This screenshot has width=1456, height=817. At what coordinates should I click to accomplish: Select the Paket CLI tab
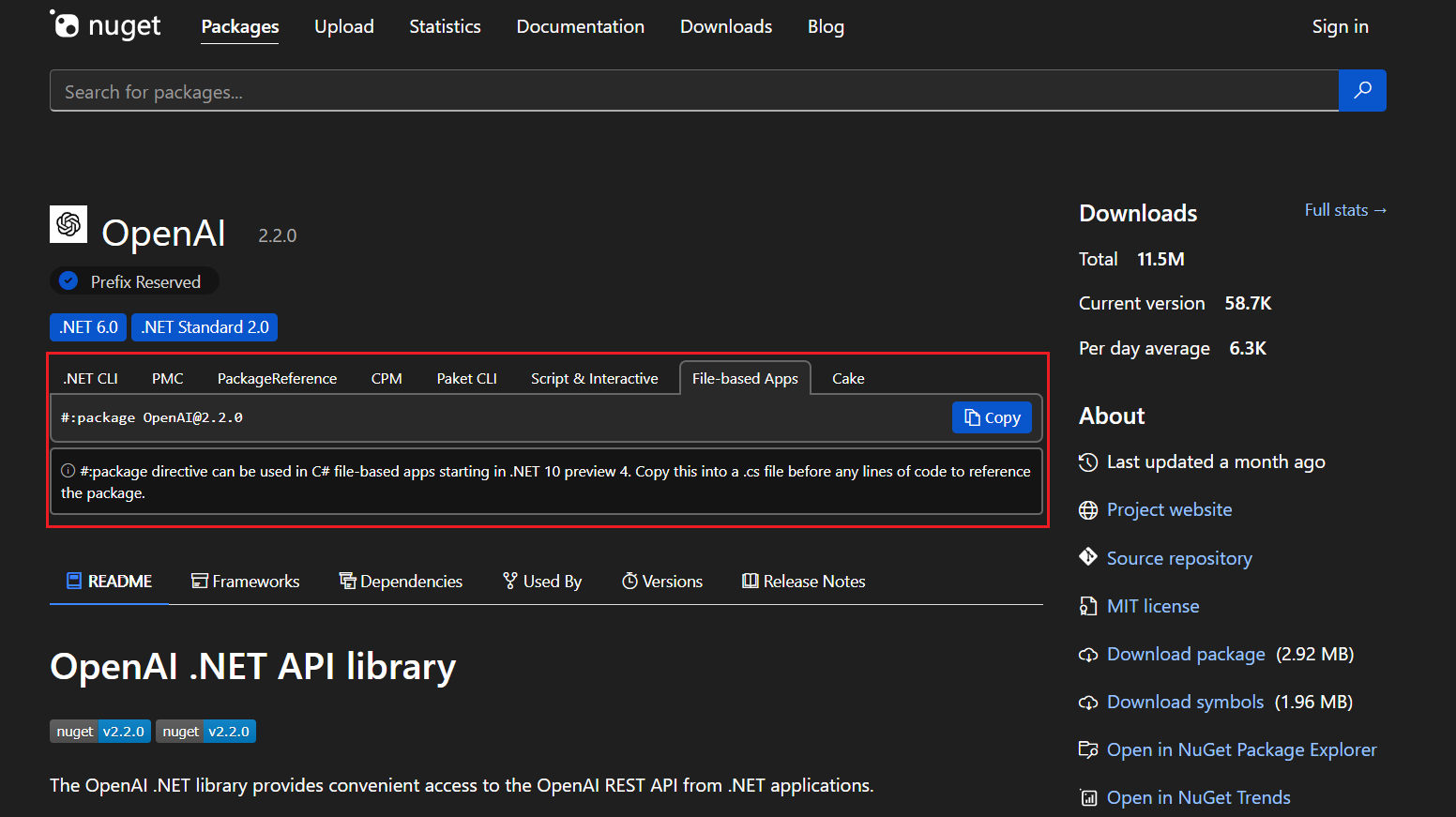coord(466,378)
